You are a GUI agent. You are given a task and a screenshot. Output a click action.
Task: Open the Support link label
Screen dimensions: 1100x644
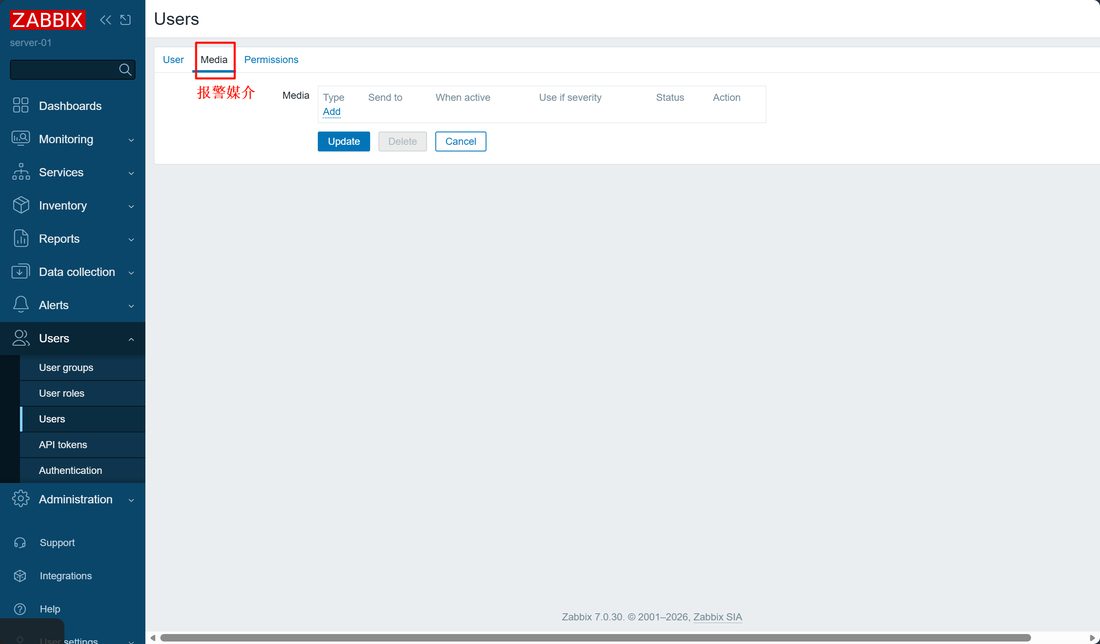(x=57, y=543)
